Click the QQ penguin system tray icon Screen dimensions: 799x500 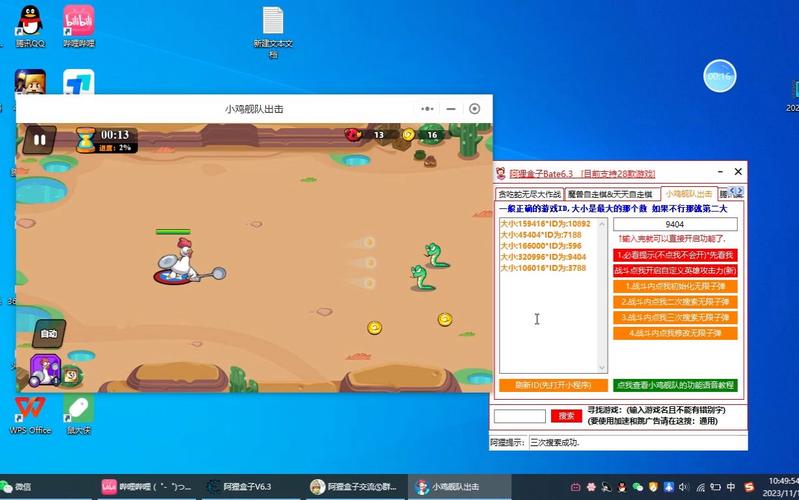[622, 487]
